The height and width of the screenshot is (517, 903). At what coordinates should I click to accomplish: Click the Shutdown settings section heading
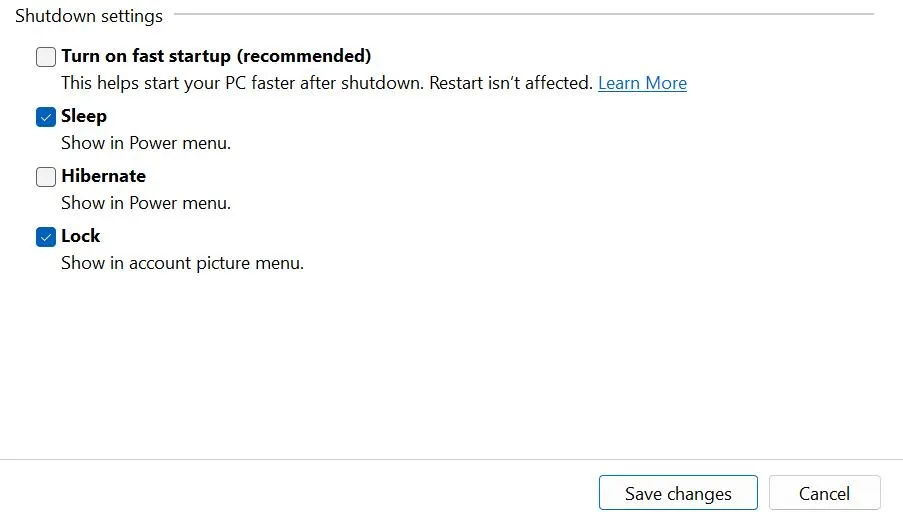pos(89,16)
